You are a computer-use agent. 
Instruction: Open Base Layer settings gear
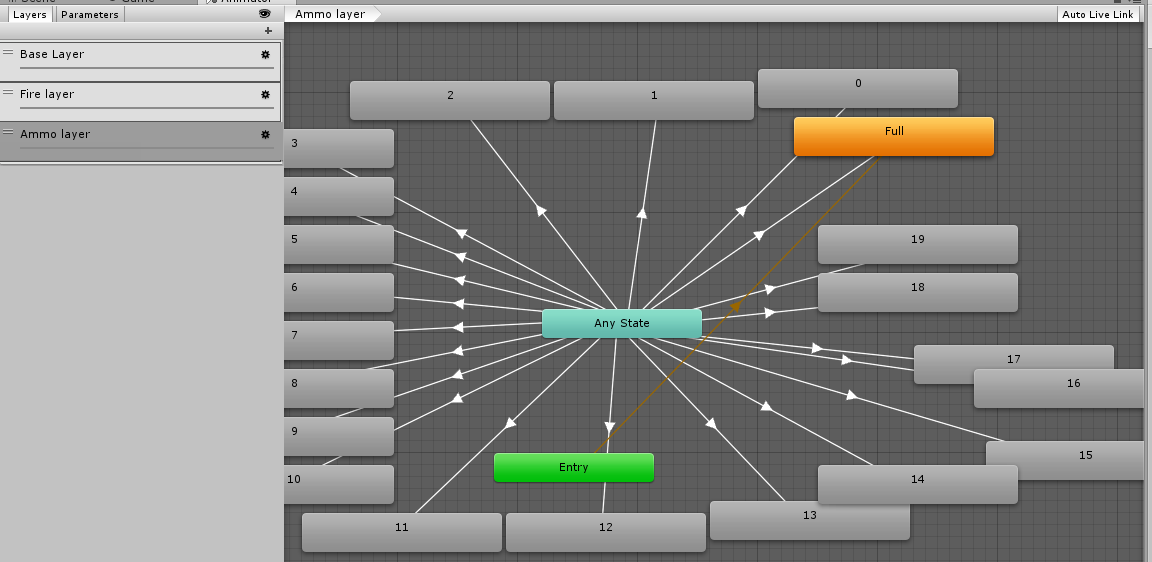pos(265,54)
